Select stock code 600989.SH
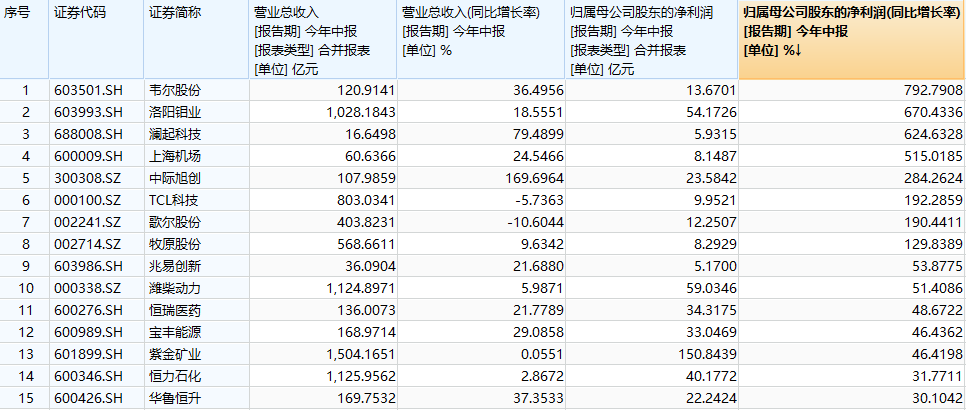The height and width of the screenshot is (410, 966). pyautogui.click(x=87, y=333)
